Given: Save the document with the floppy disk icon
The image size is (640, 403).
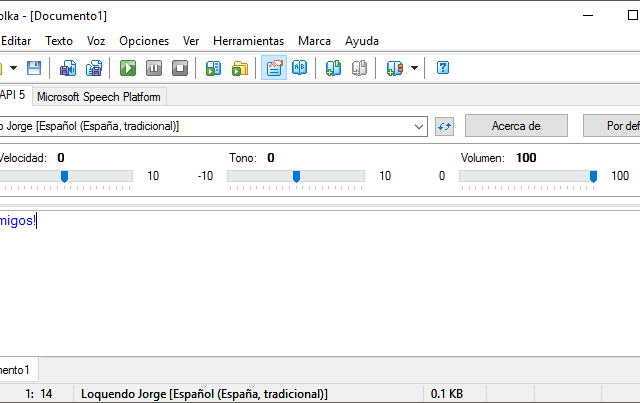Looking at the screenshot, I should [34, 68].
